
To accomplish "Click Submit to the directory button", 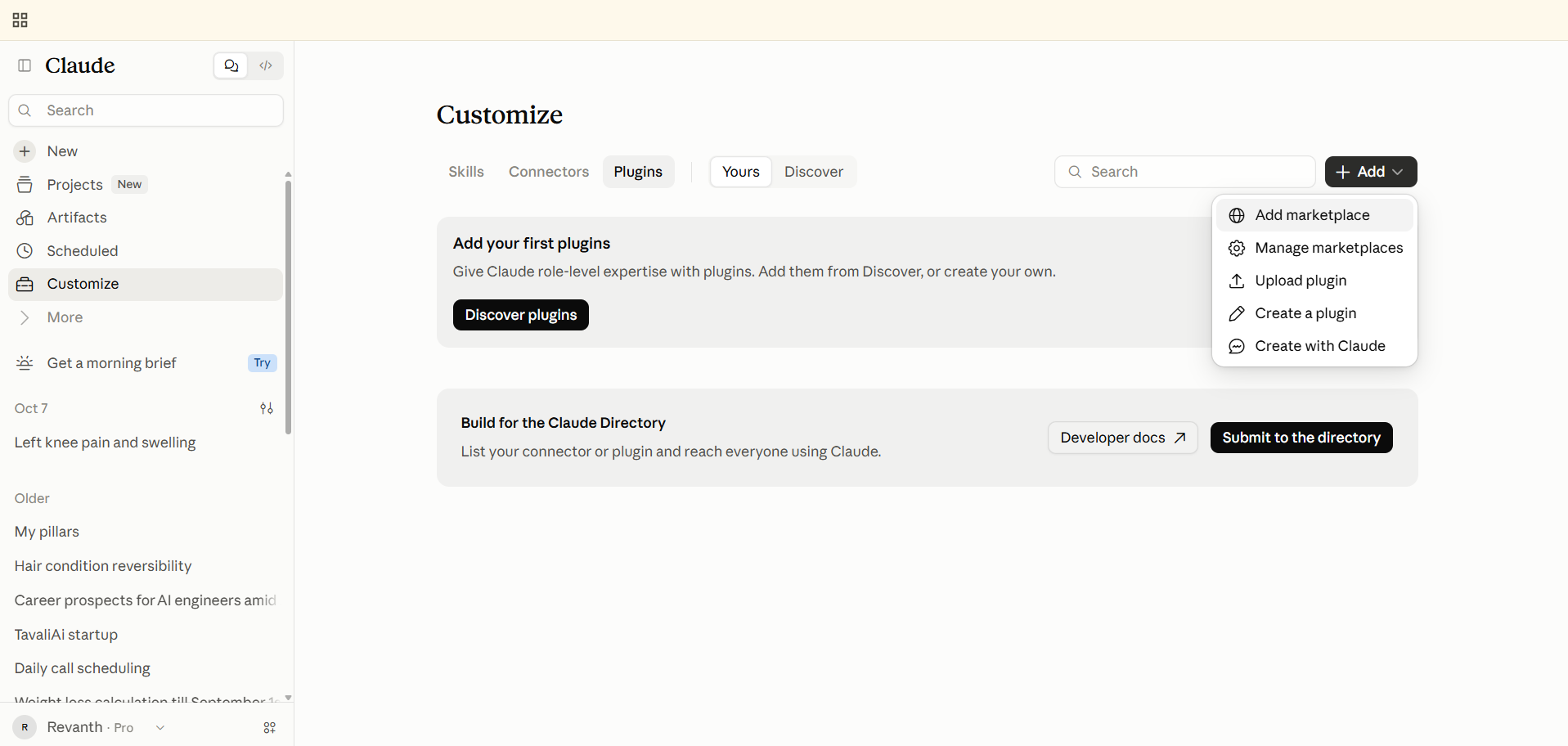I will pyautogui.click(x=1301, y=438).
